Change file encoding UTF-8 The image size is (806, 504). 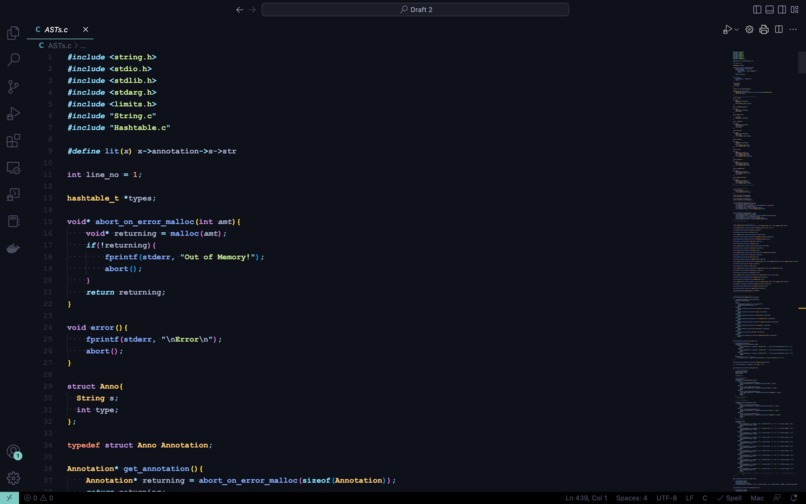(x=666, y=498)
